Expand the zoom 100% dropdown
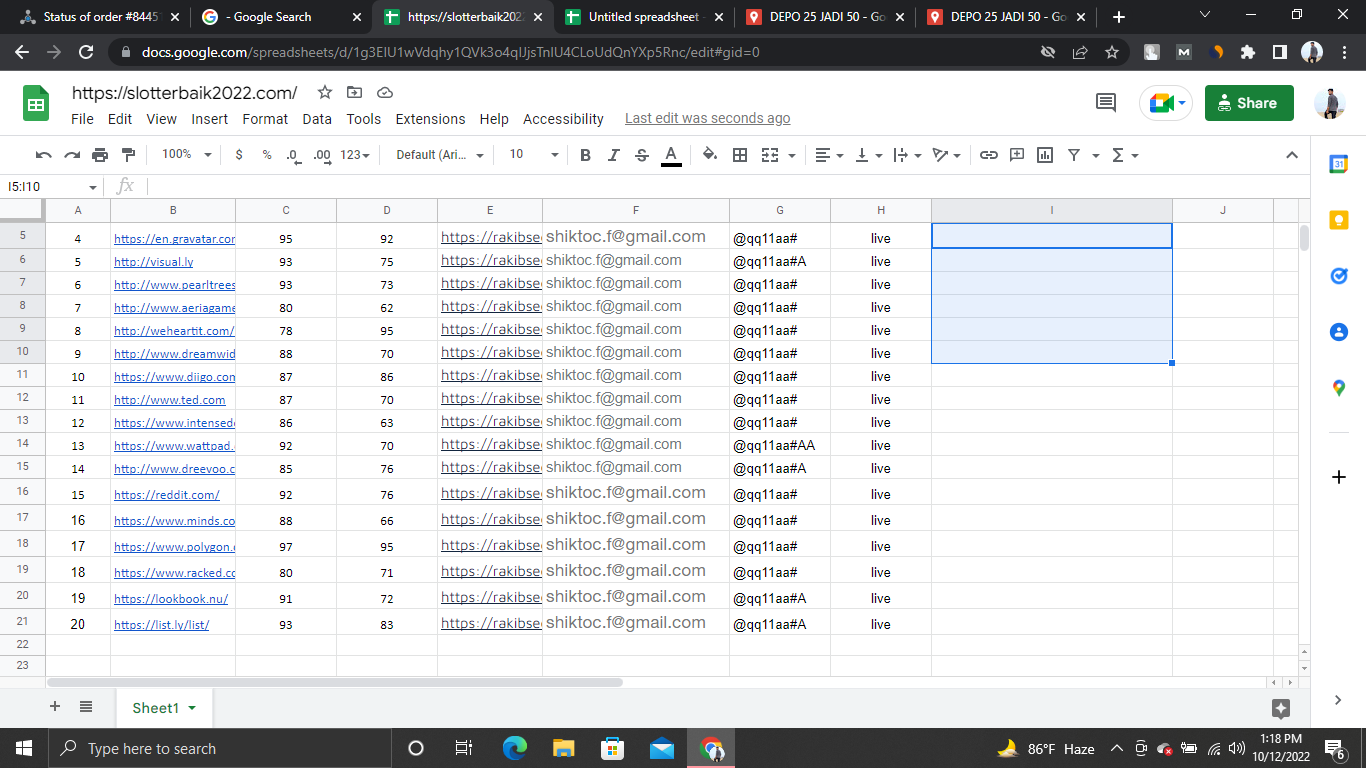The image size is (1366, 768). pos(186,155)
